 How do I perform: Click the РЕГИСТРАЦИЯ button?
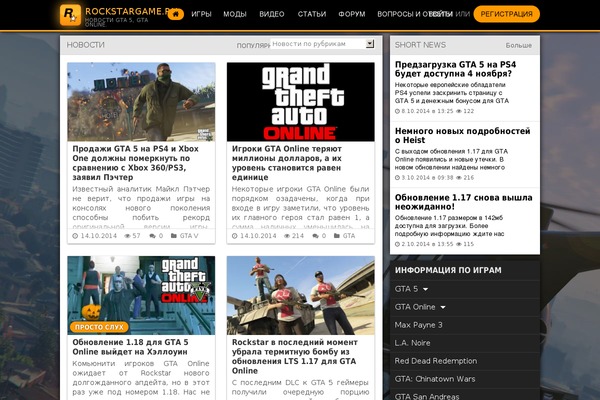507,14
